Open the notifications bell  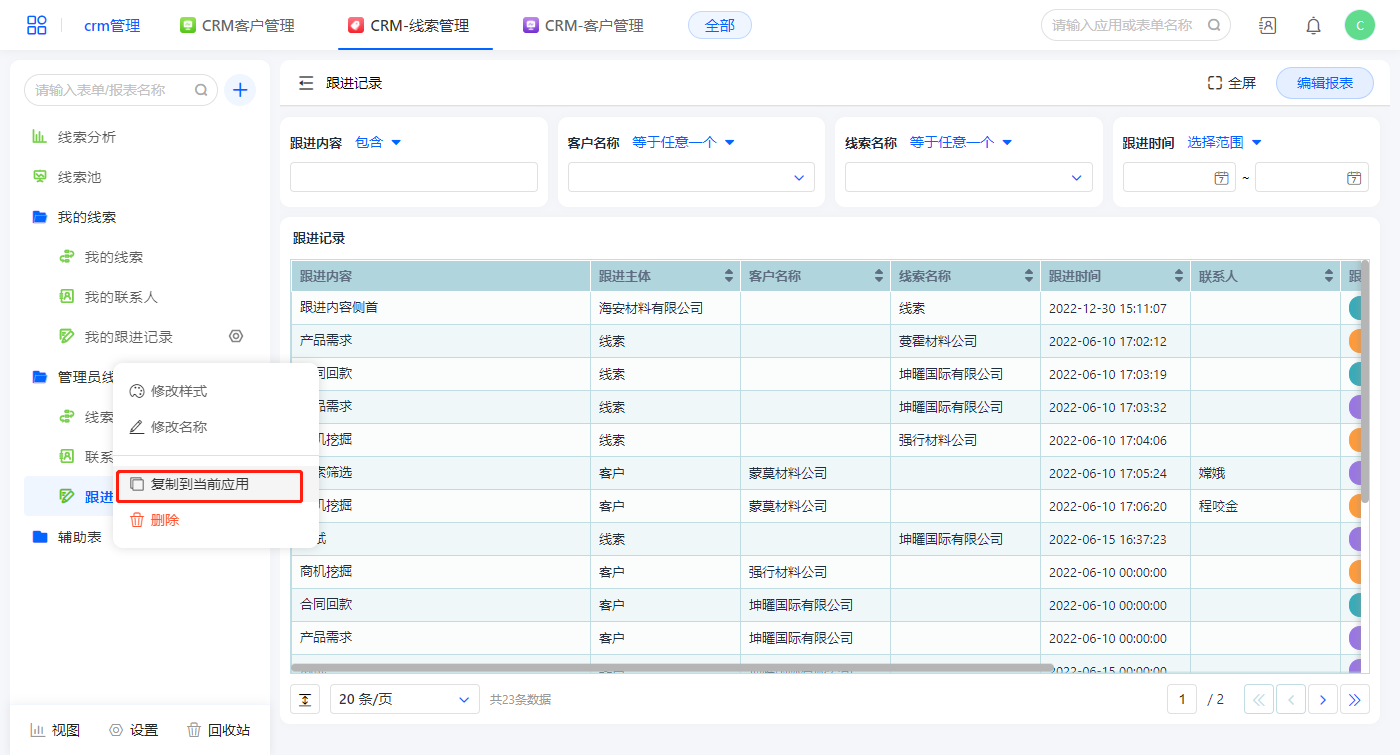(1313, 26)
